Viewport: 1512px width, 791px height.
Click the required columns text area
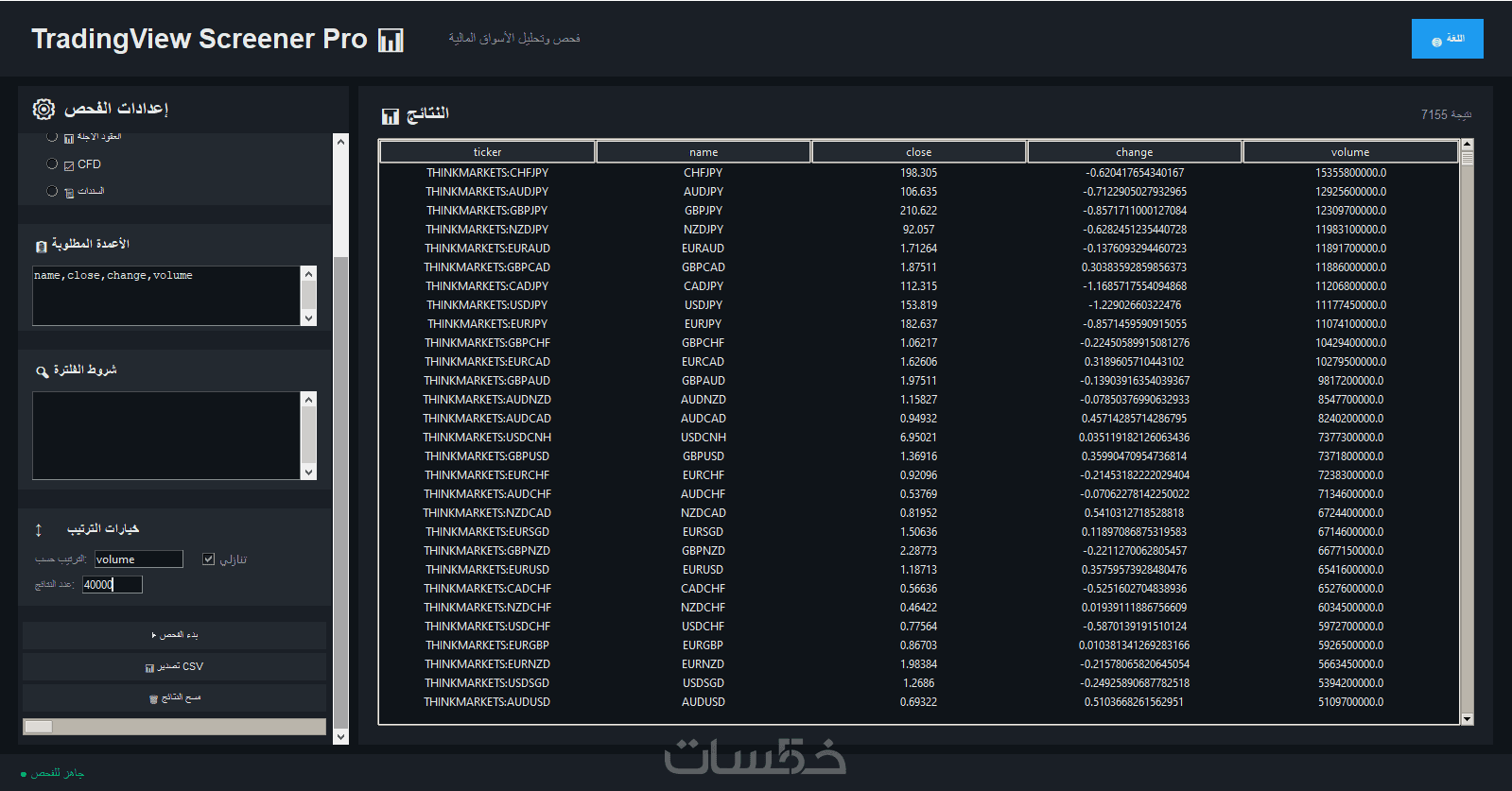click(166, 296)
